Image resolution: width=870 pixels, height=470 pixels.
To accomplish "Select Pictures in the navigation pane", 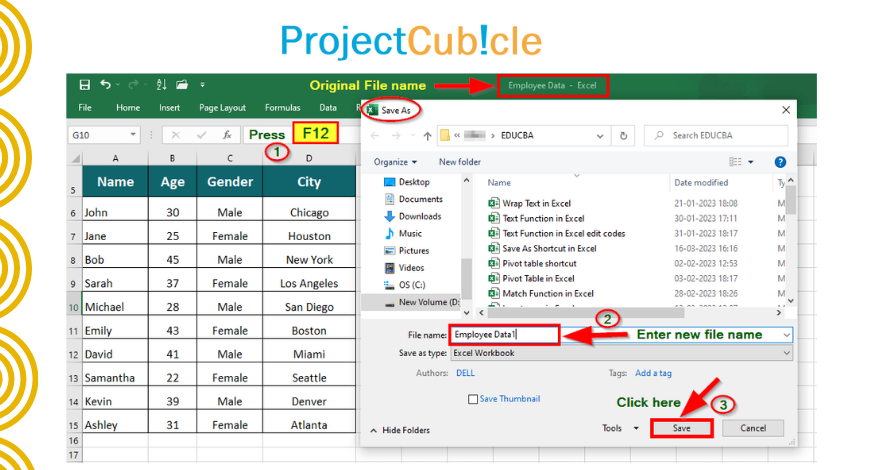I will 407,251.
